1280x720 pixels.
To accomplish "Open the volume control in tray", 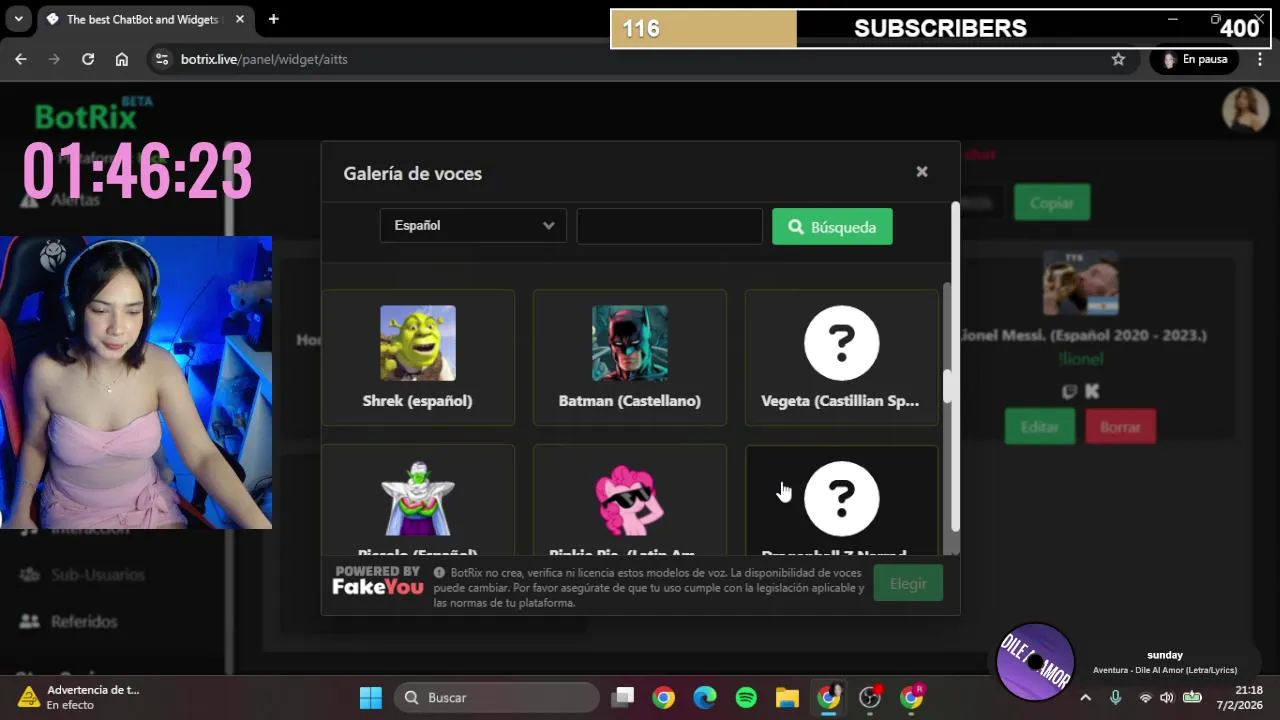I will pyautogui.click(x=1167, y=697).
